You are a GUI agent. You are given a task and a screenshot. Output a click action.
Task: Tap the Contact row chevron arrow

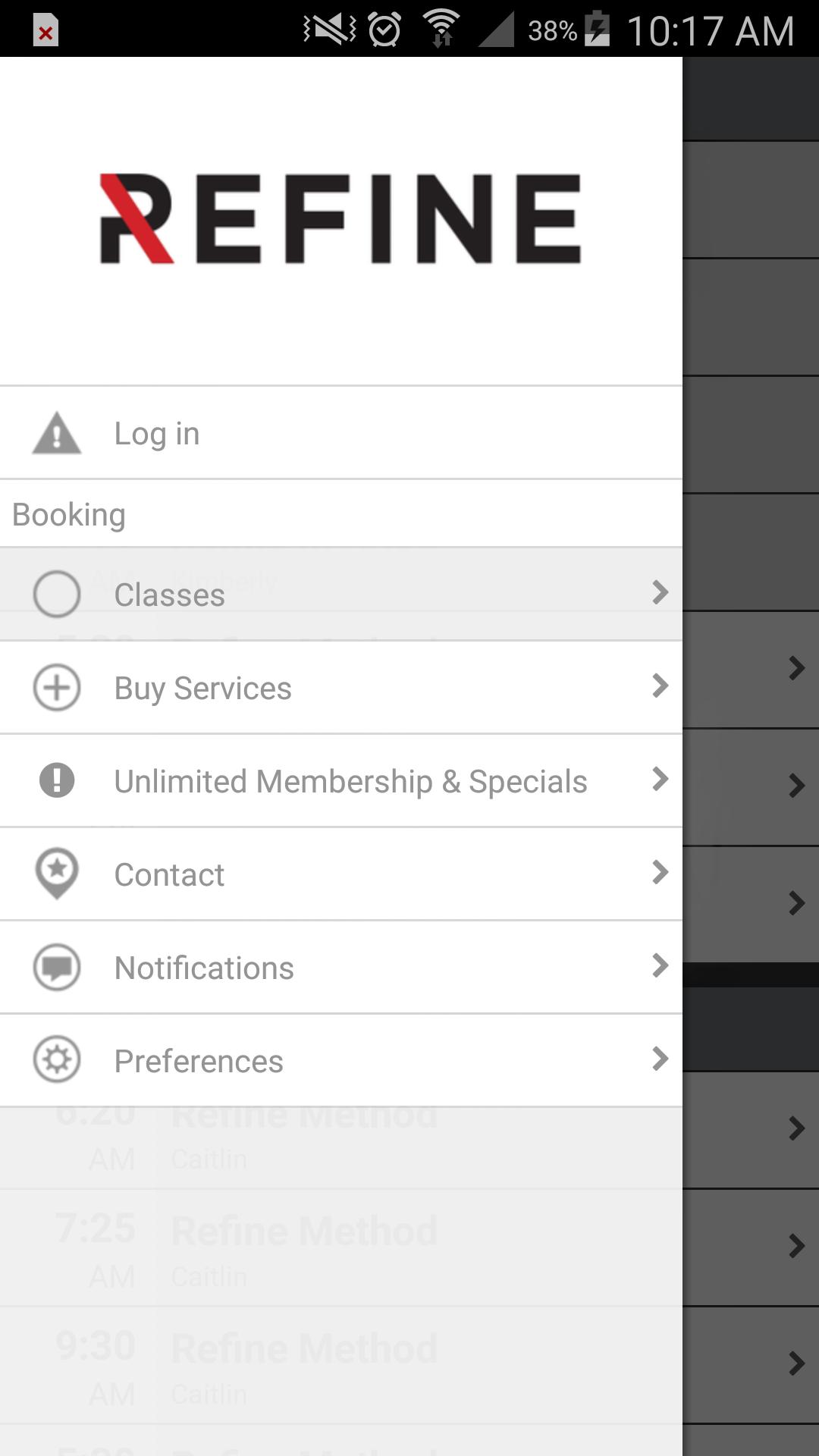click(660, 872)
